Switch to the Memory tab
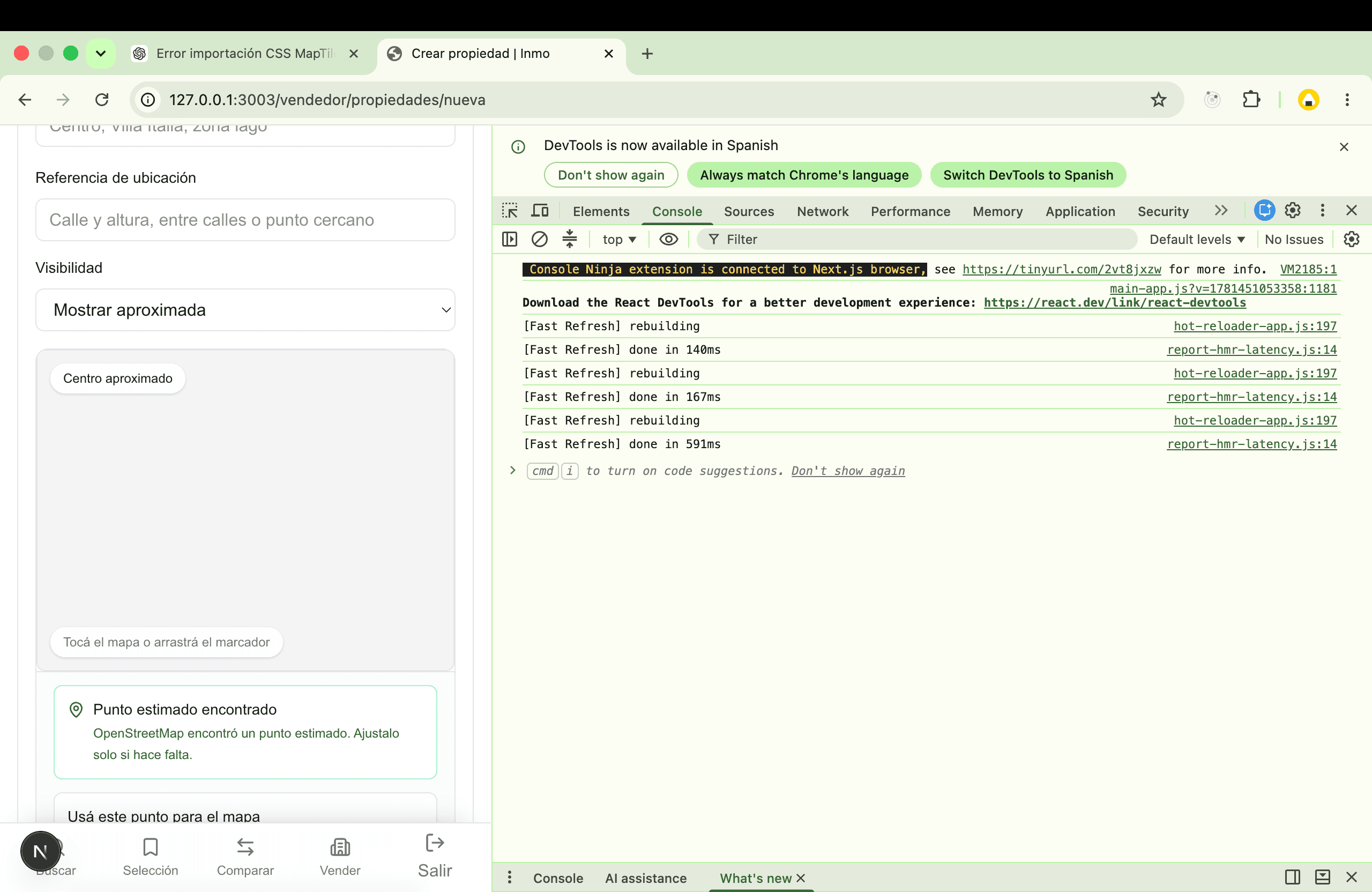This screenshot has height=892, width=1372. click(x=997, y=211)
